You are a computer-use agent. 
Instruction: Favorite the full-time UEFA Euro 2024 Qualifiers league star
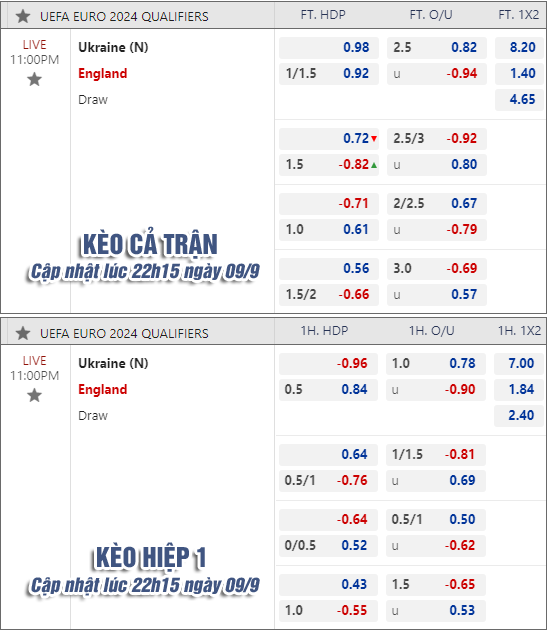[23, 16]
